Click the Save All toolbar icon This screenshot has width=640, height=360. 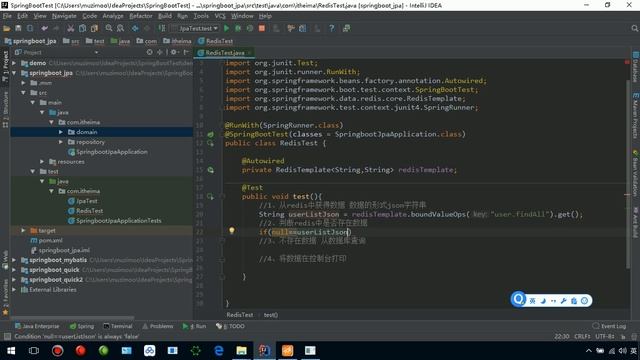(18, 28)
